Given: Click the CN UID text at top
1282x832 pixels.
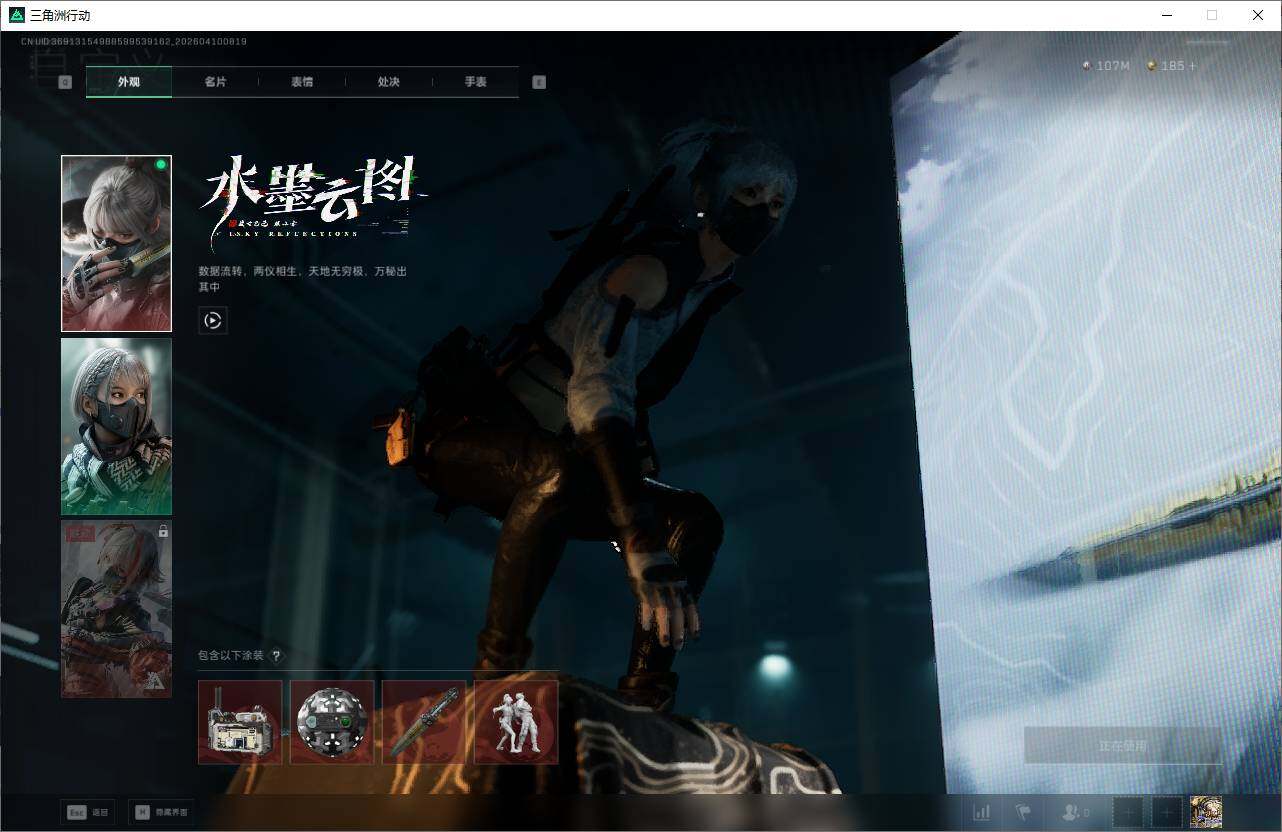Looking at the screenshot, I should (x=134, y=42).
